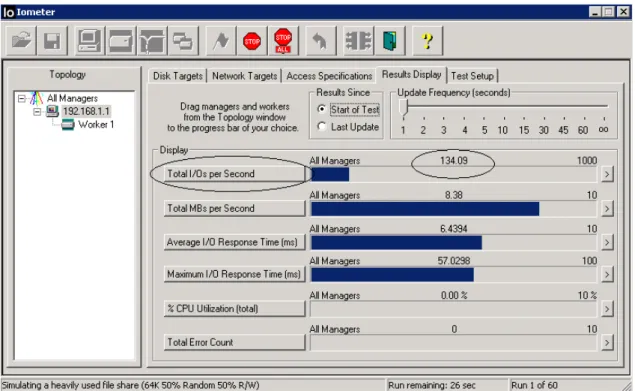The height and width of the screenshot is (391, 635).
Task: Stop the current test icon
Action: (x=252, y=41)
